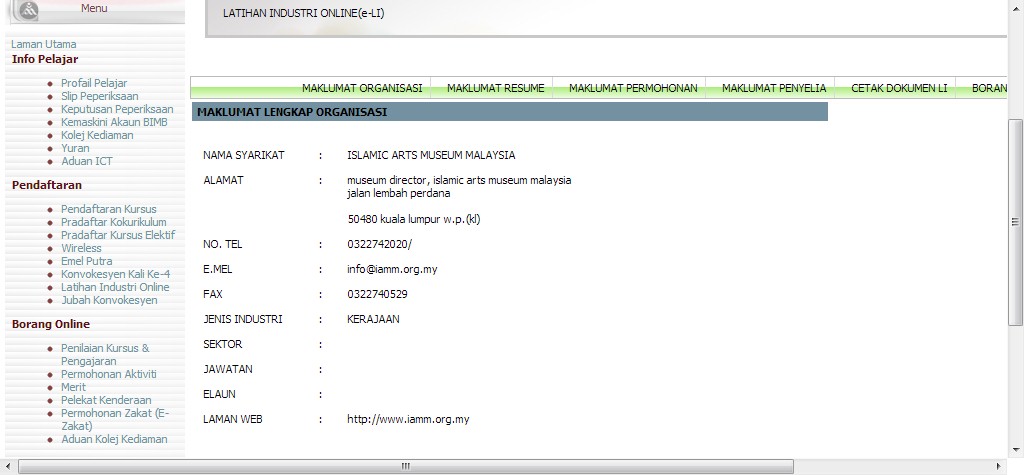
Task: Open the Yuran link
Action: 75,148
